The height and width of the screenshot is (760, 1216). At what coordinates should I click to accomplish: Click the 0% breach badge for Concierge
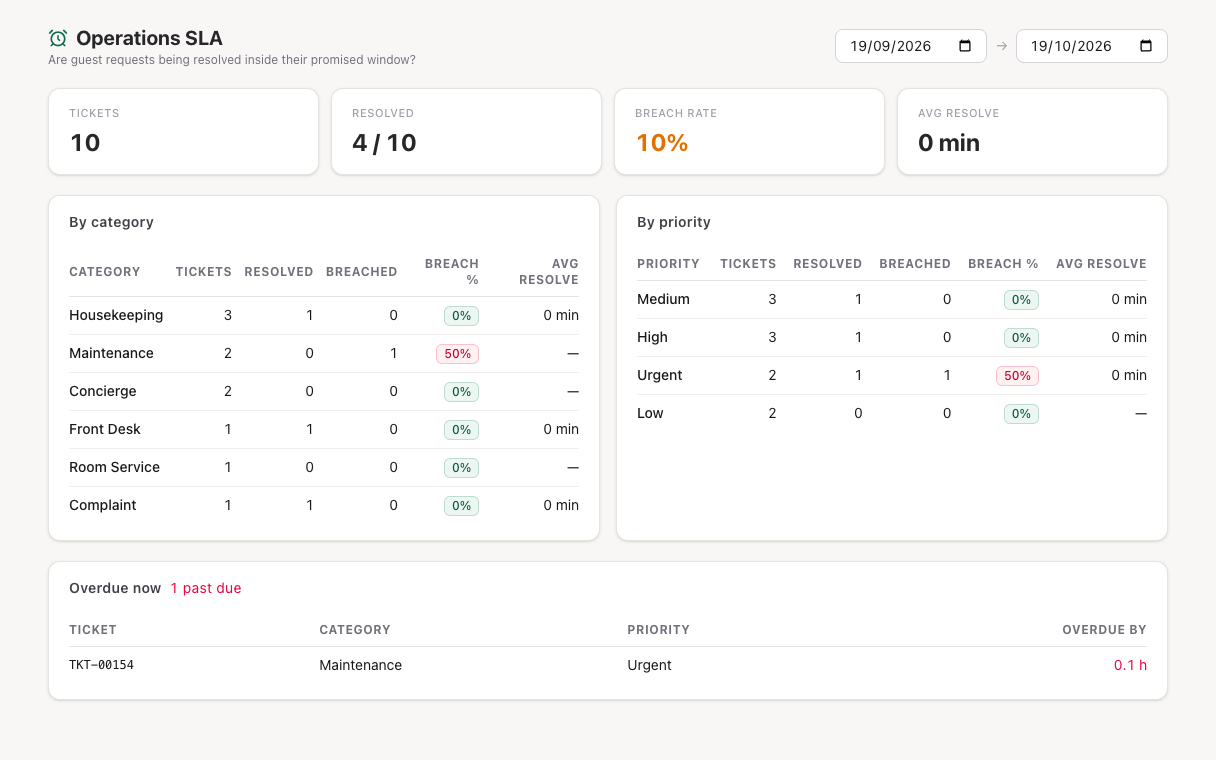pyautogui.click(x=461, y=392)
